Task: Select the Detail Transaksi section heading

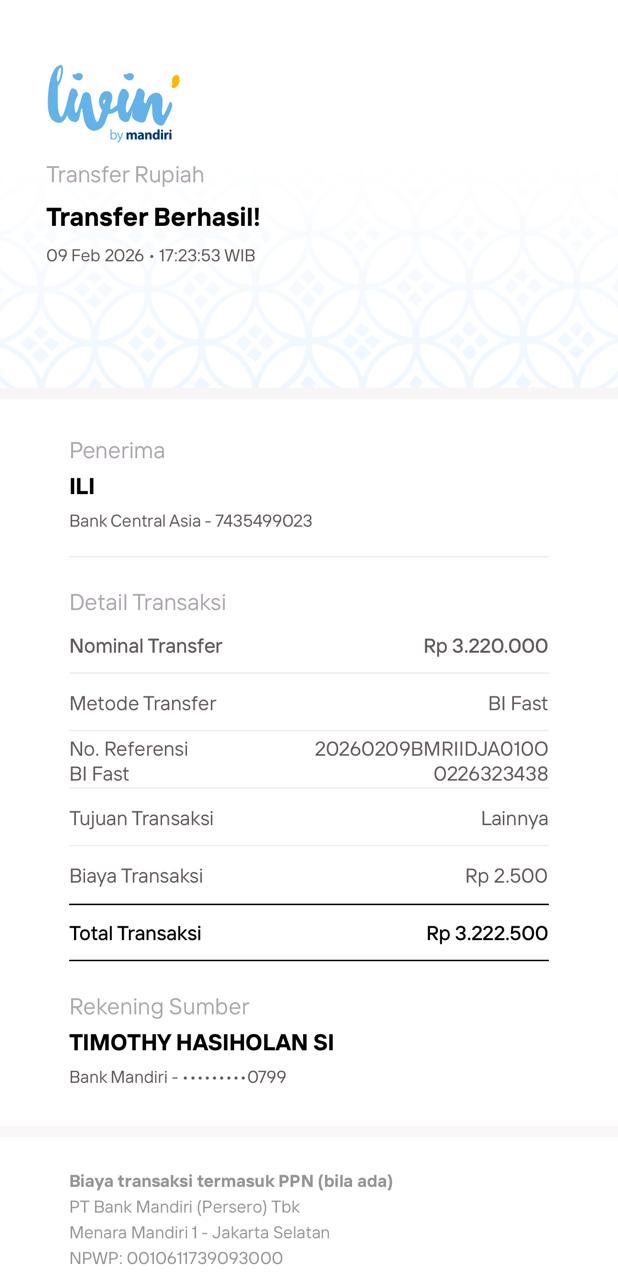Action: click(148, 603)
